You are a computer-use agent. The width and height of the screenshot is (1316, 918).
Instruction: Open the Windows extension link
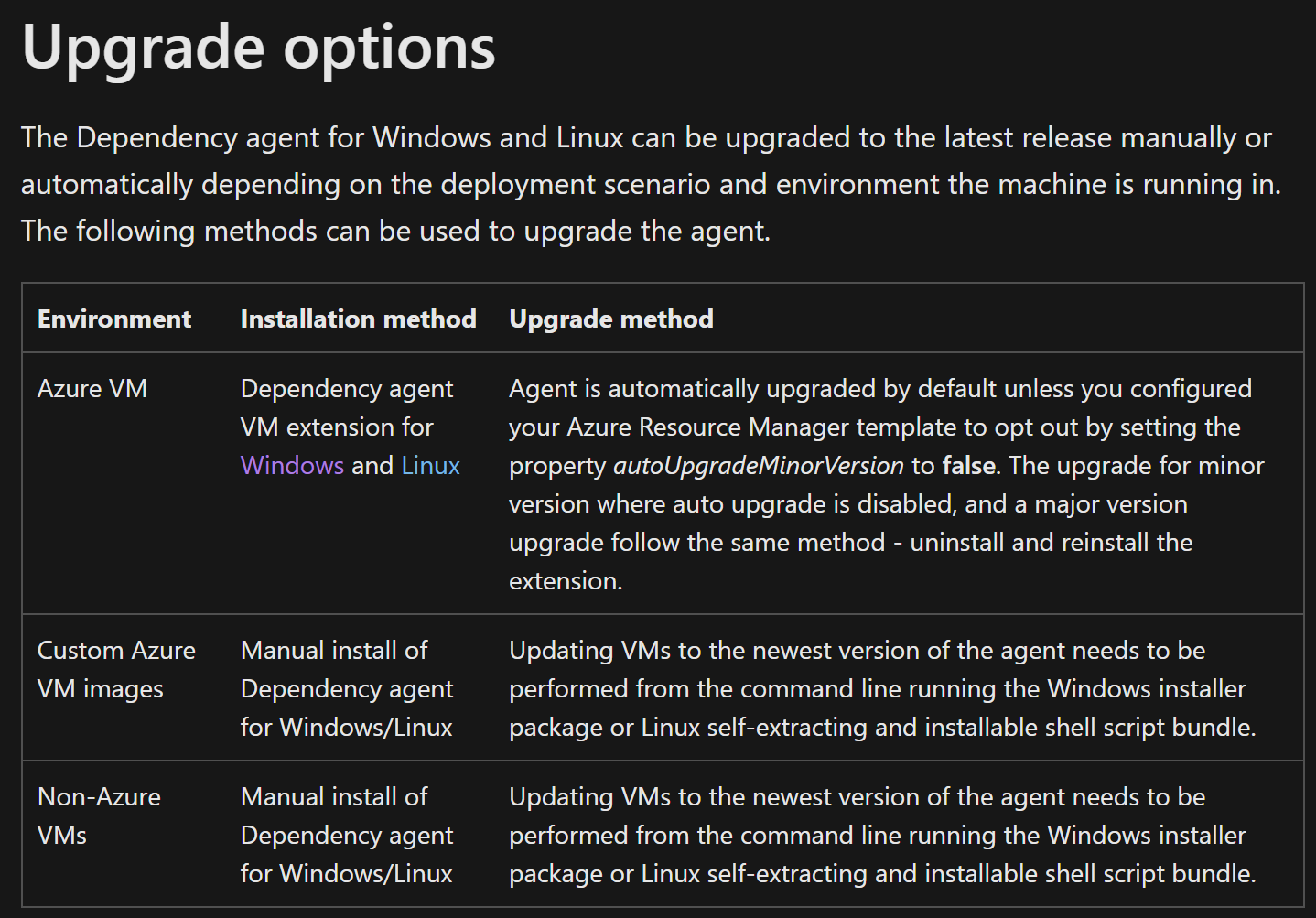click(x=292, y=466)
